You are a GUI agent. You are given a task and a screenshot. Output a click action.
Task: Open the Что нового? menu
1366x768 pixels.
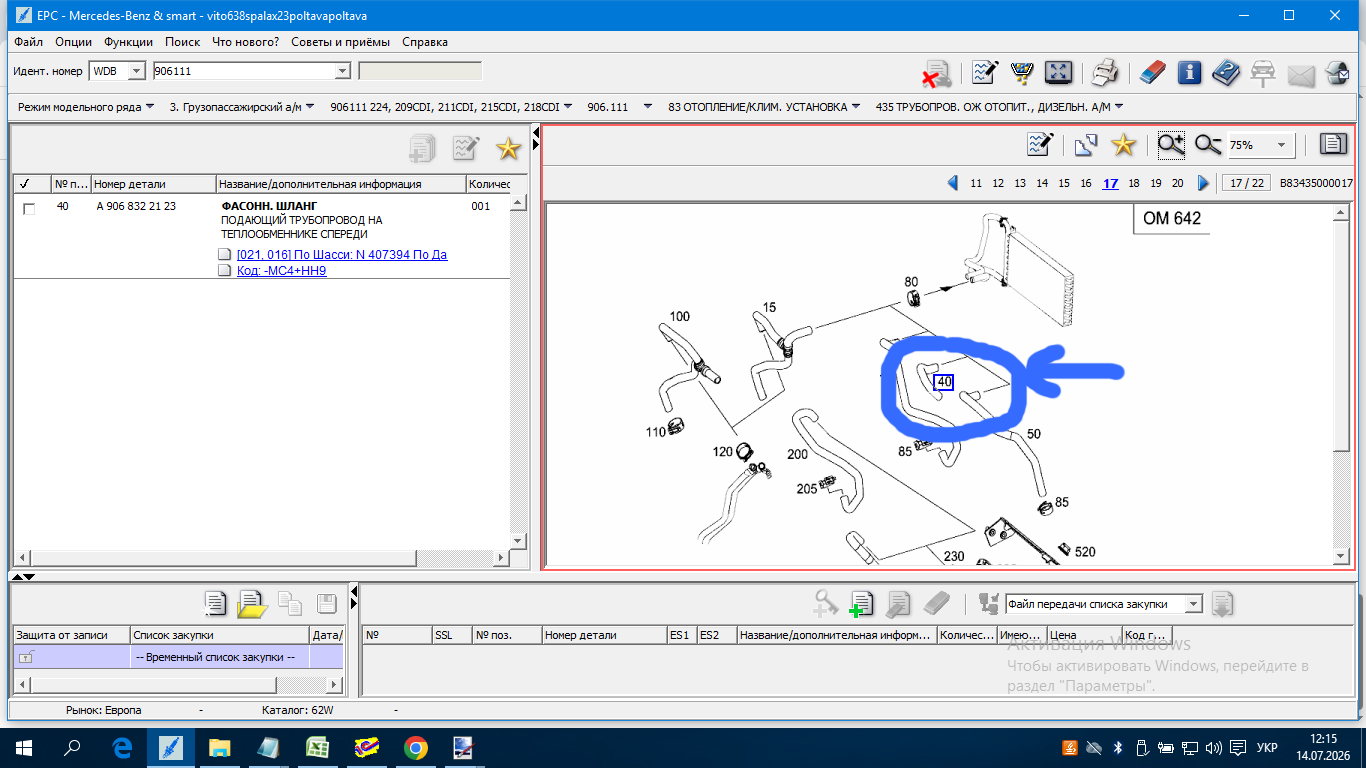tap(246, 42)
